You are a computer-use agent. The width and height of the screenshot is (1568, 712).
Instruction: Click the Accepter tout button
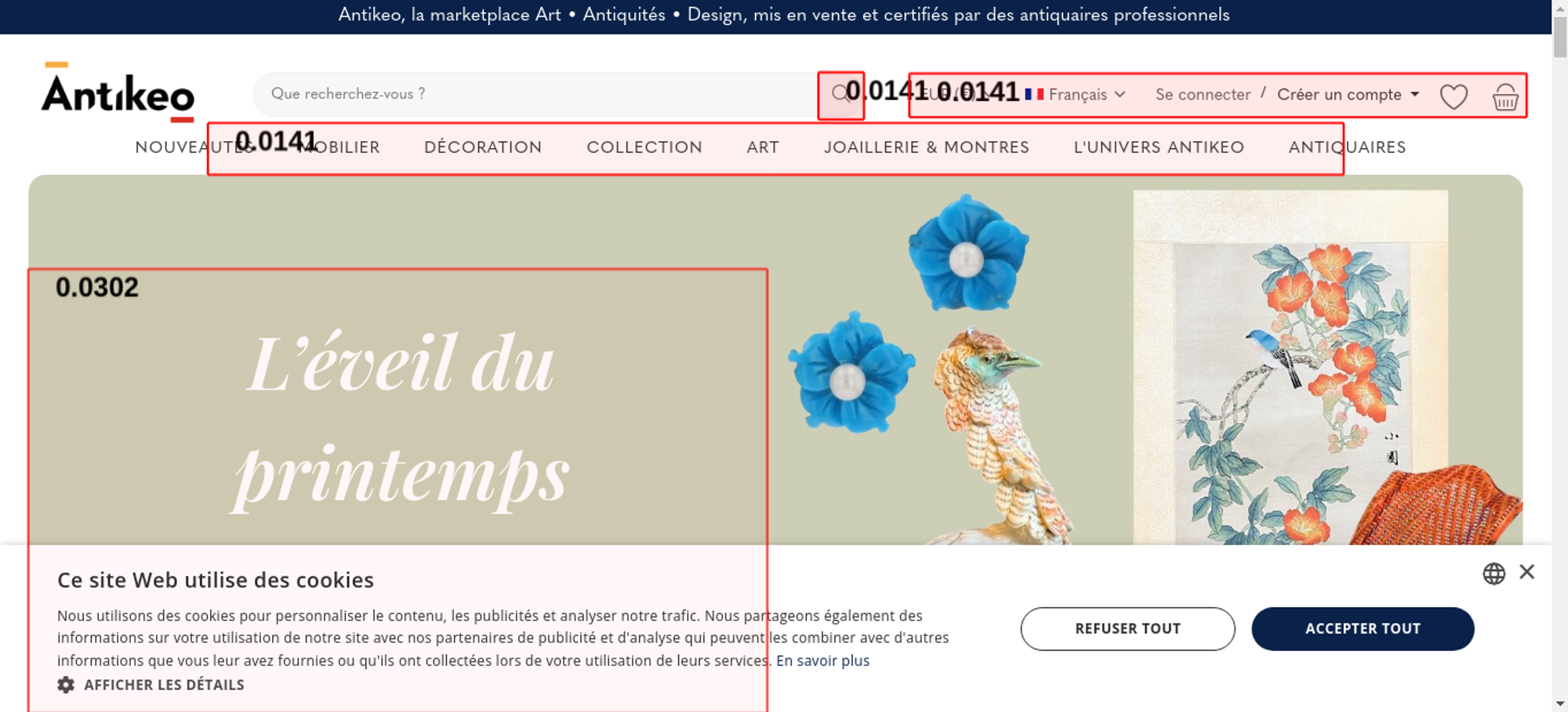click(1363, 629)
